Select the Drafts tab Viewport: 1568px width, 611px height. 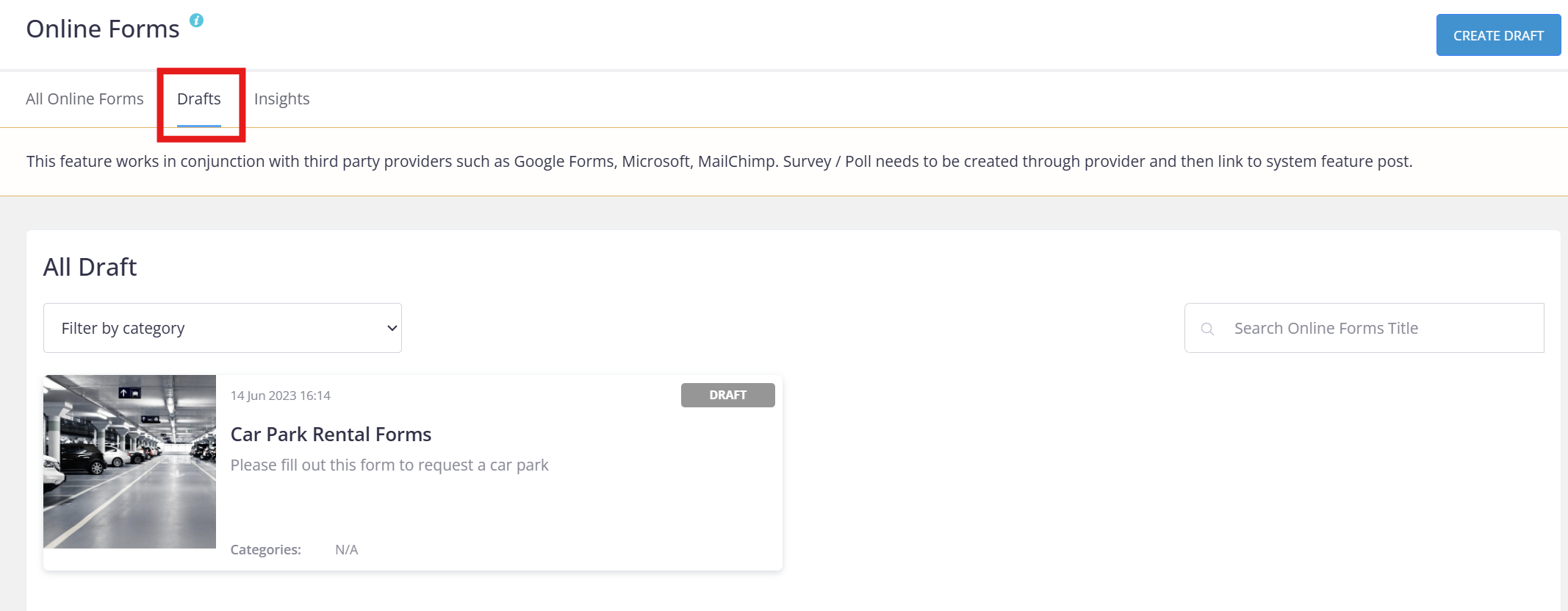tap(199, 99)
